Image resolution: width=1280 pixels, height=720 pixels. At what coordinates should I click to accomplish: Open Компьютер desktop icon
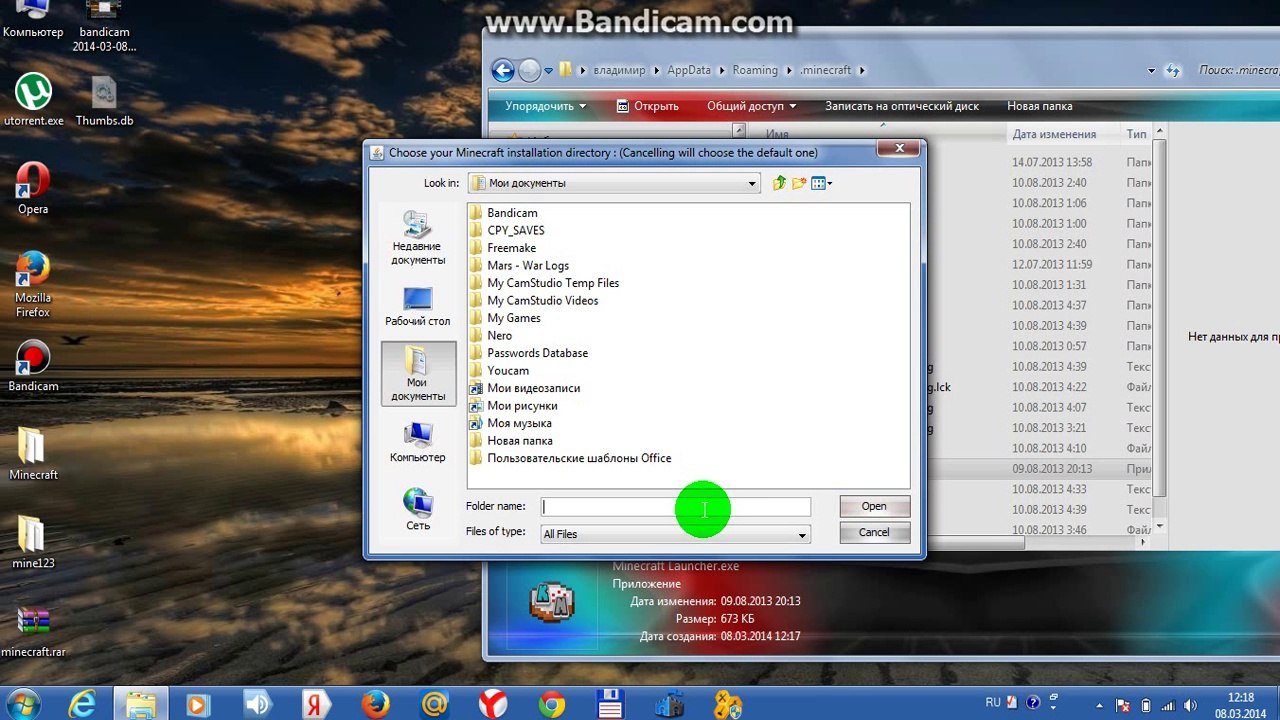click(x=33, y=20)
